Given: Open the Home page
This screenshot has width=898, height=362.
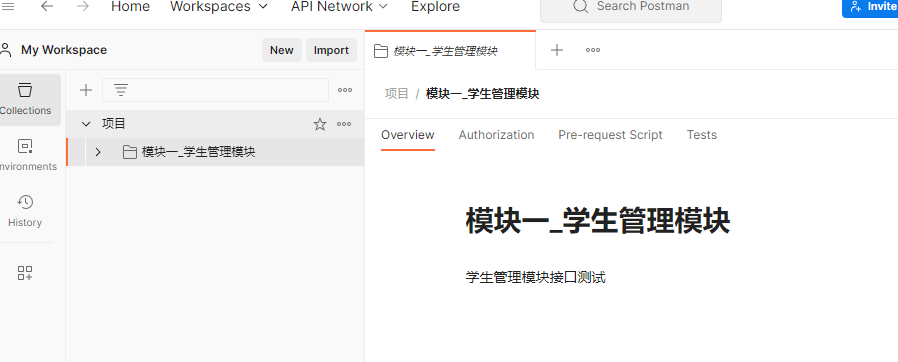Looking at the screenshot, I should [131, 7].
